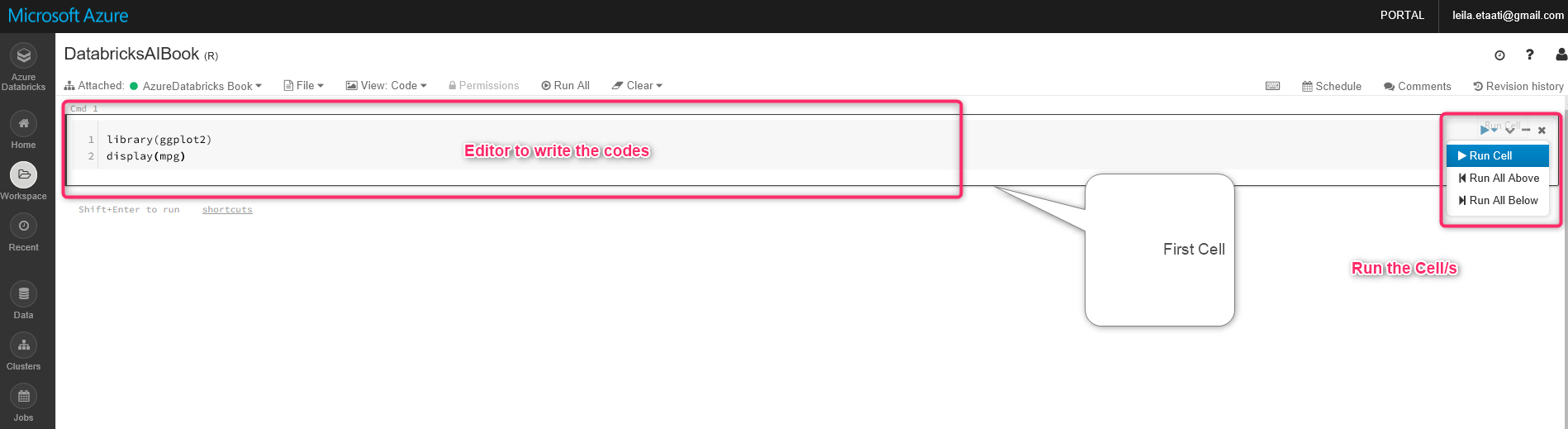
Task: Open Azure Databricks home icon
Action: pos(23,55)
